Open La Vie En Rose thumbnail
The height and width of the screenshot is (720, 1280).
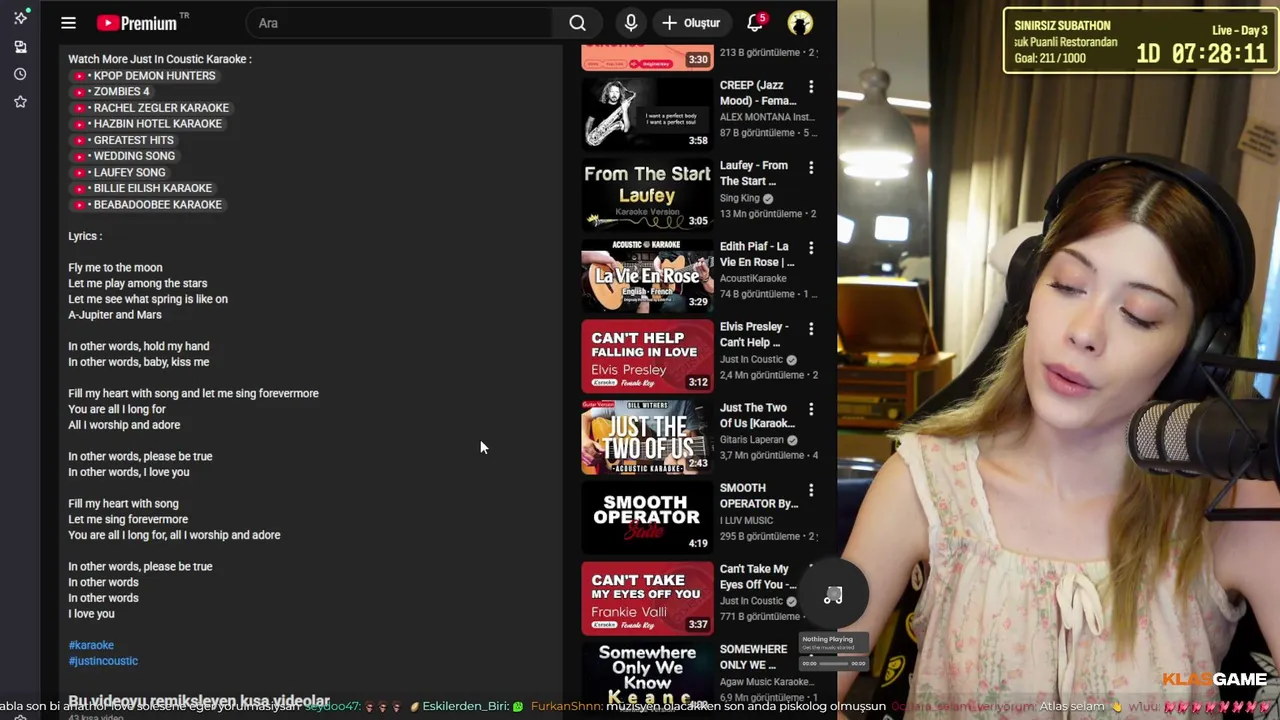tap(647, 275)
